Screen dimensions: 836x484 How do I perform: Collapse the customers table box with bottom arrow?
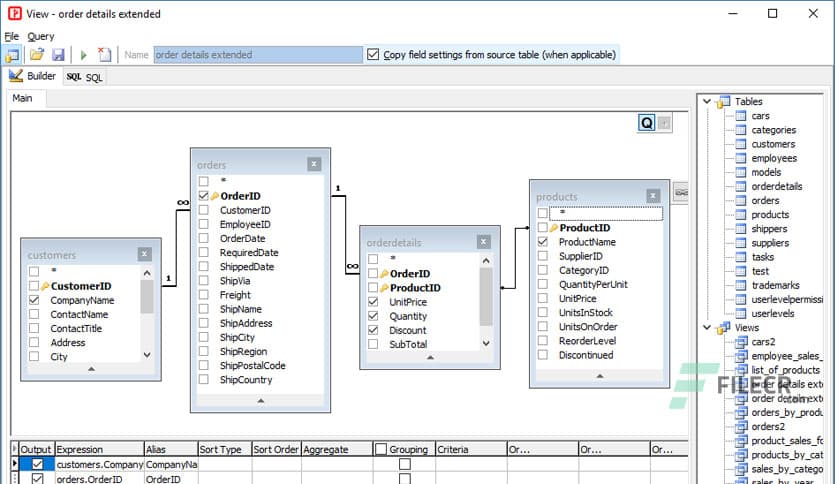pos(91,368)
